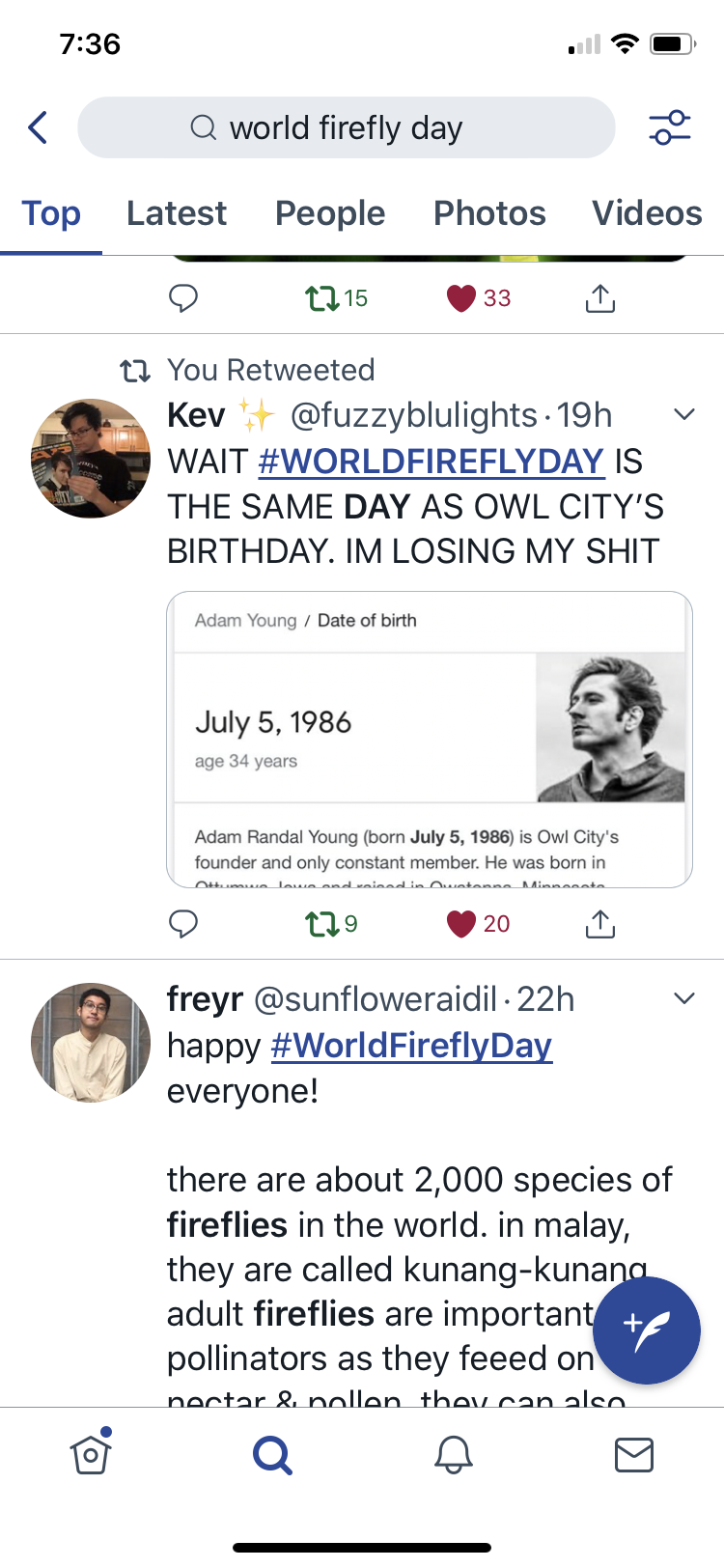Viewport: 724px width, 1568px height.
Task: Open the search filter settings icon
Action: coord(669,127)
